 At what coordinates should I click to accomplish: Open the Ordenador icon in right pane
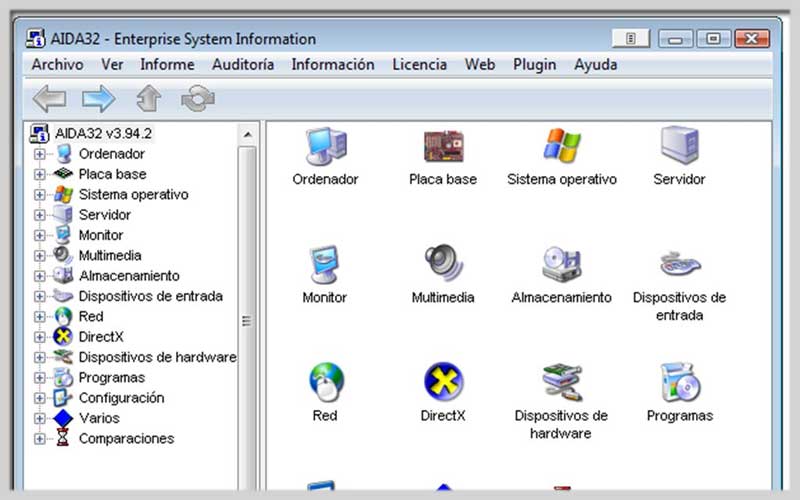pos(326,146)
